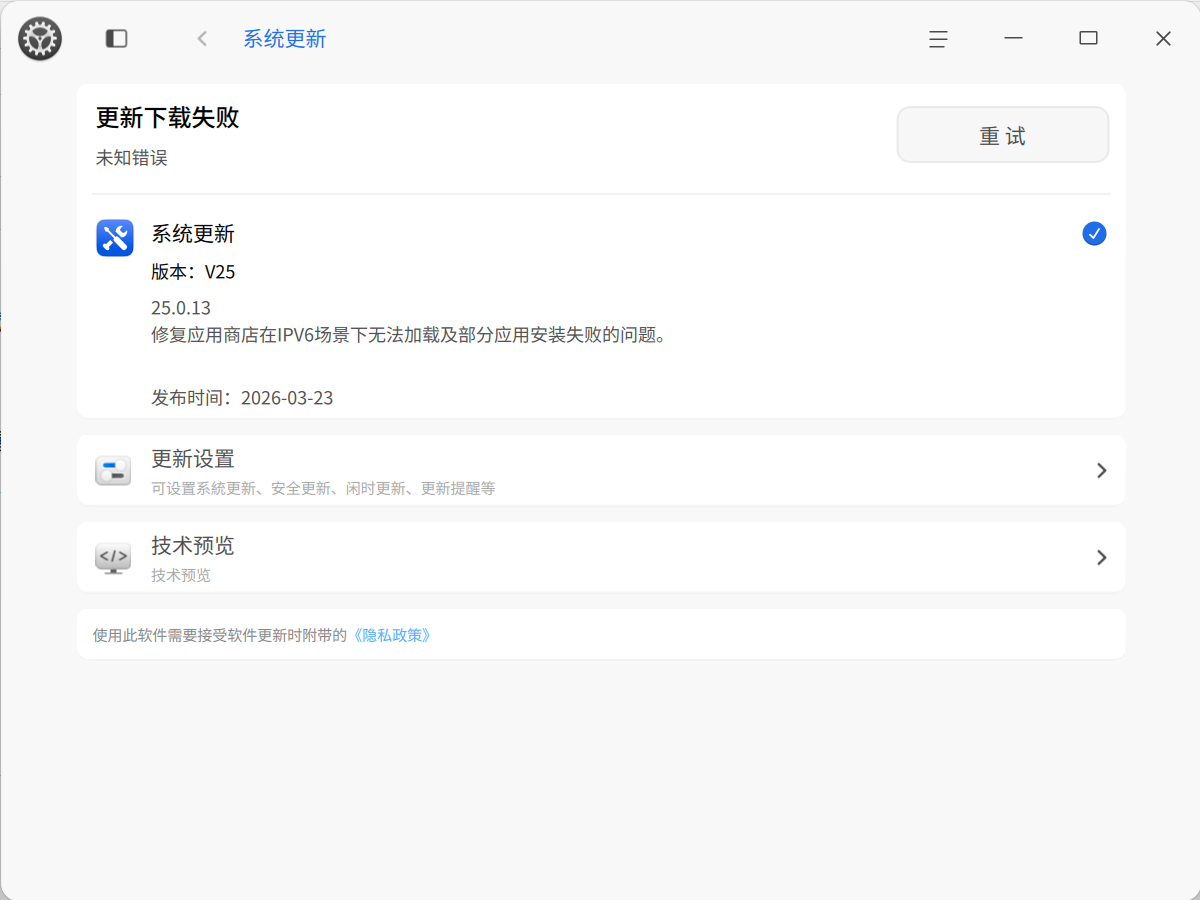
Task: Go back with the left arrow
Action: point(202,39)
